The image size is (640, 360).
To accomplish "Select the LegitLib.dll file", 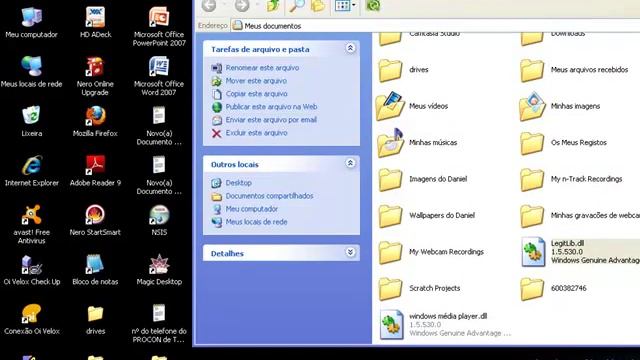I will (x=580, y=252).
